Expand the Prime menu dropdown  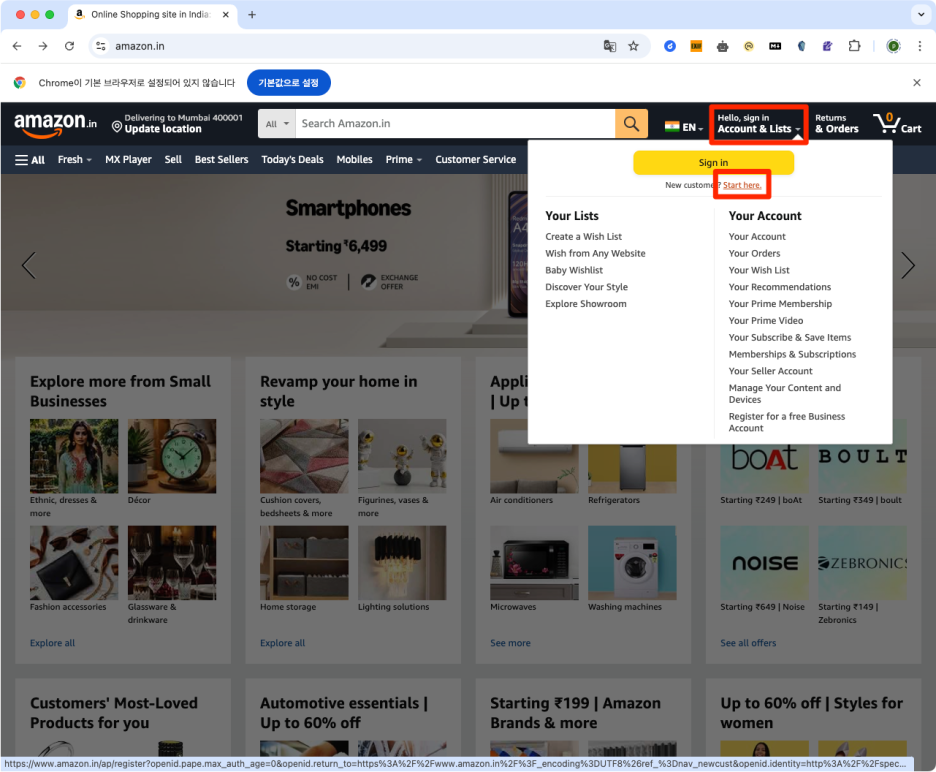(x=404, y=159)
